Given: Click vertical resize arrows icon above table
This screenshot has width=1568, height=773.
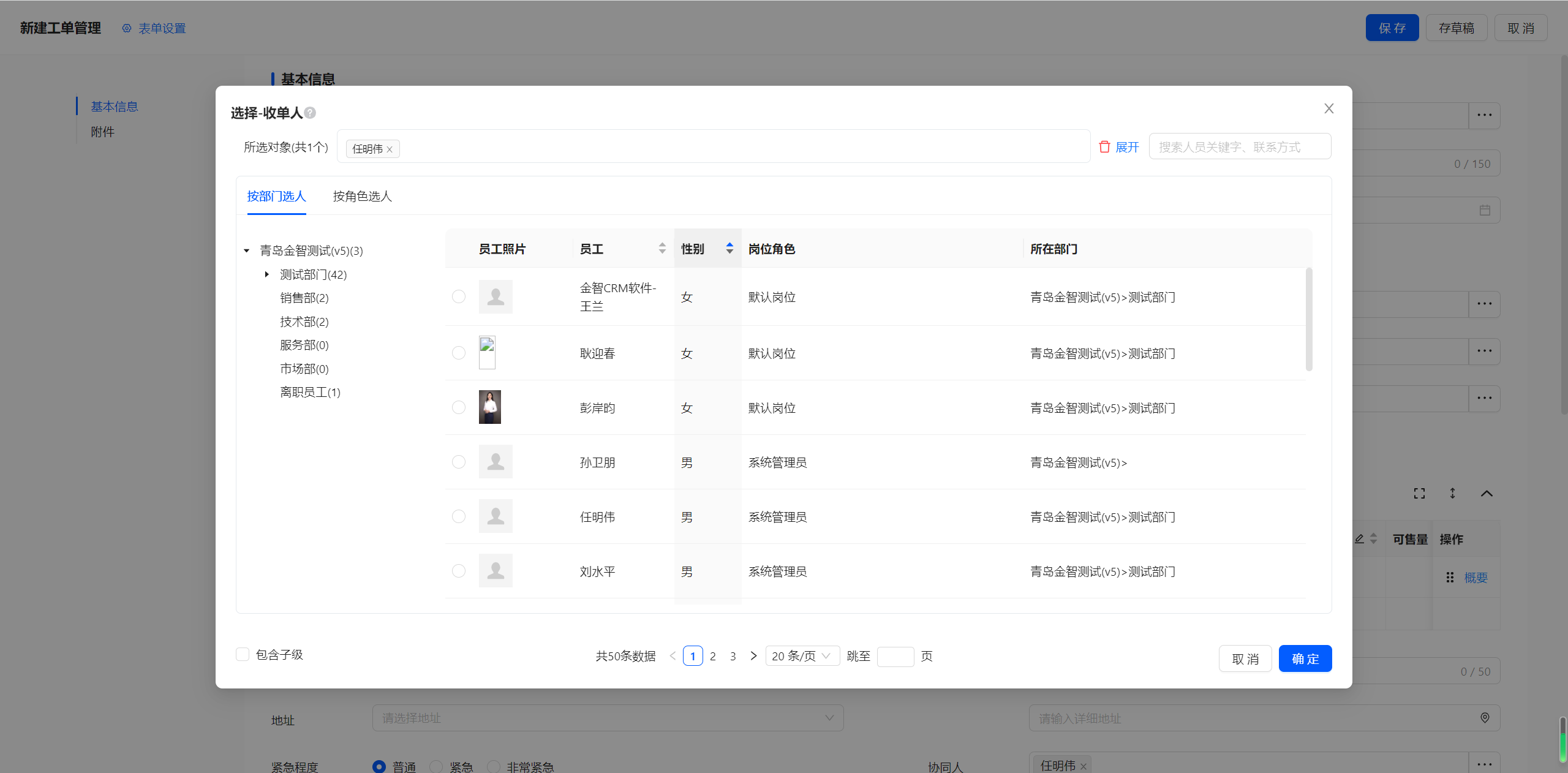Looking at the screenshot, I should [x=1452, y=493].
